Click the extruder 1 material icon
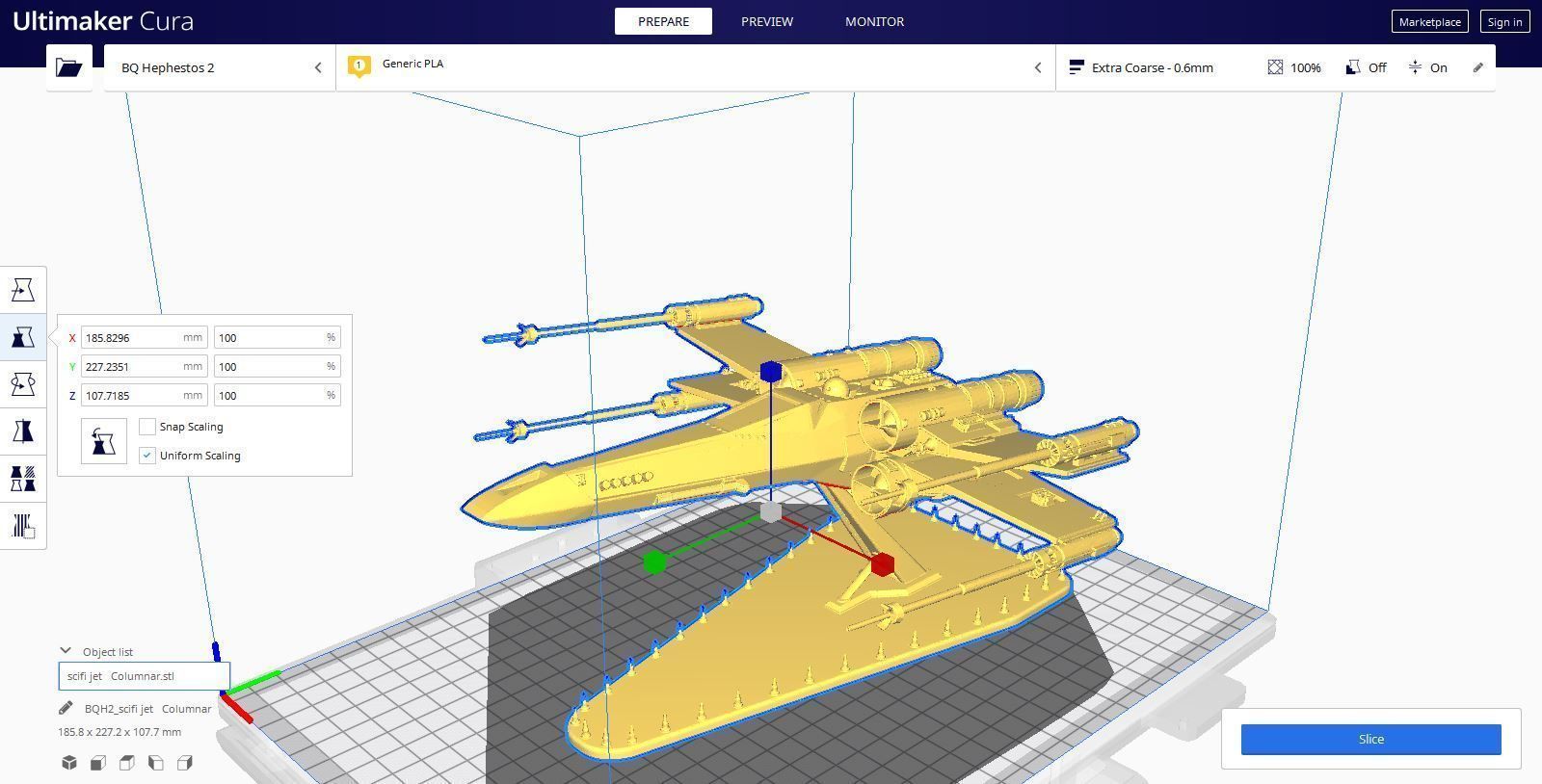1542x784 pixels. 359,66
